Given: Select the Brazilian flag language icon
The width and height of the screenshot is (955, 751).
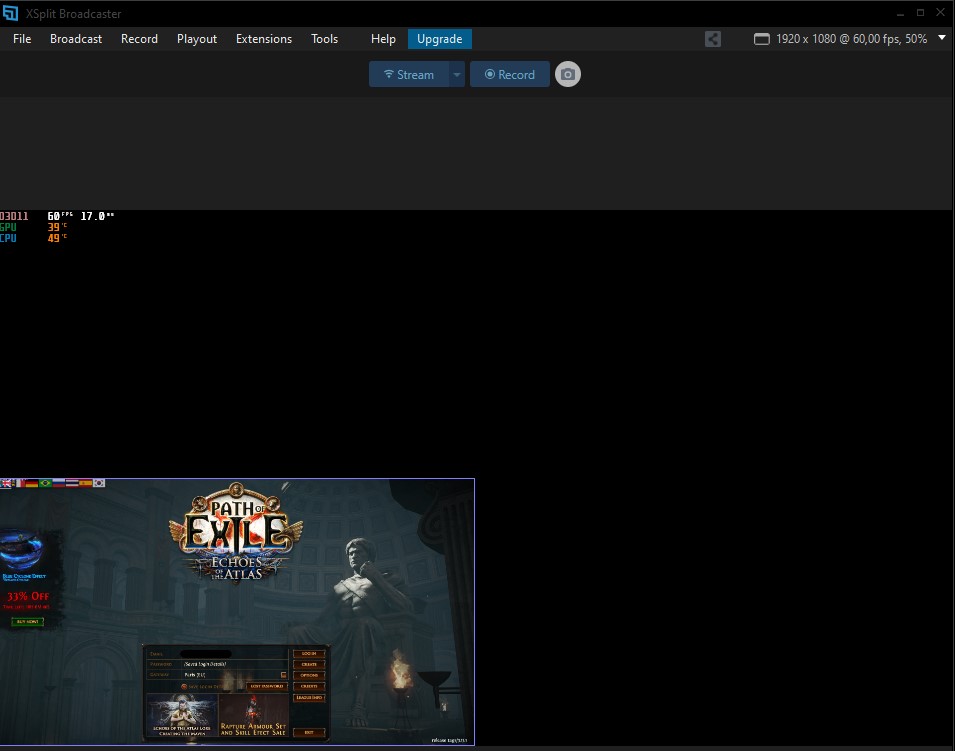Looking at the screenshot, I should click(46, 483).
